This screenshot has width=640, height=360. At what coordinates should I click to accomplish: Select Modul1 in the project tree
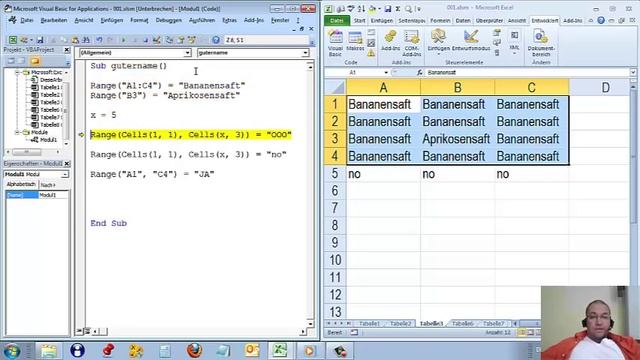[x=48, y=140]
